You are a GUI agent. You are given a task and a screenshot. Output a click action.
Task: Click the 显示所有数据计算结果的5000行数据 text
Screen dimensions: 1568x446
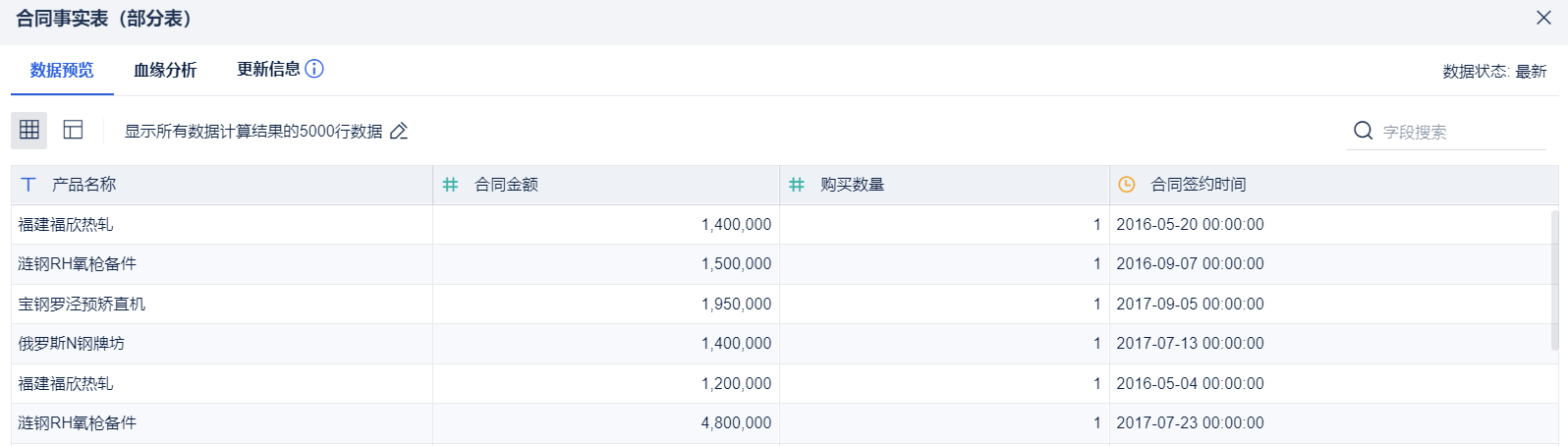[x=253, y=132]
